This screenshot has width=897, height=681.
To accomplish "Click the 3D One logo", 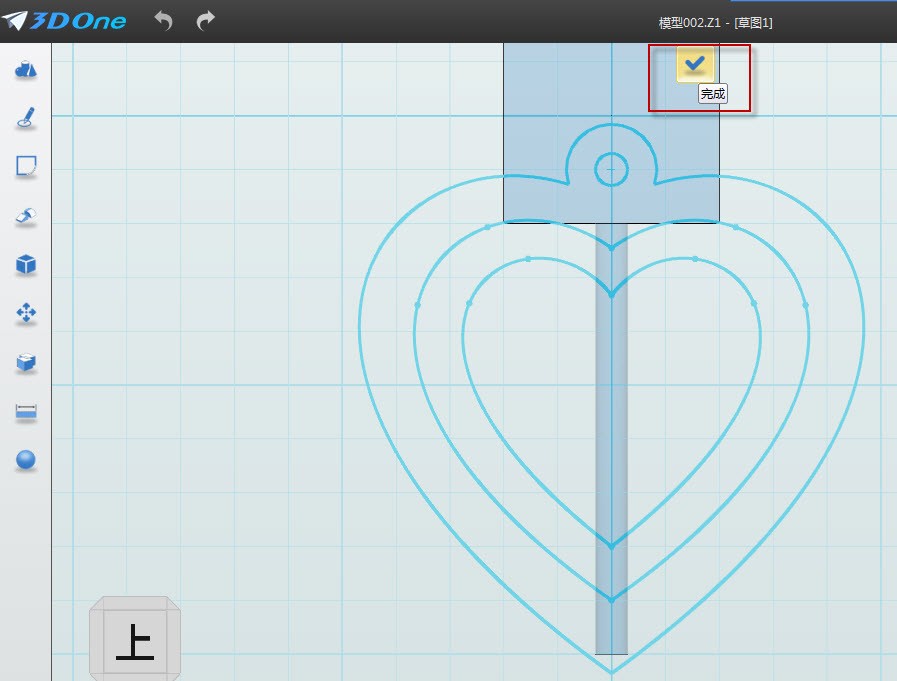I will (64, 20).
